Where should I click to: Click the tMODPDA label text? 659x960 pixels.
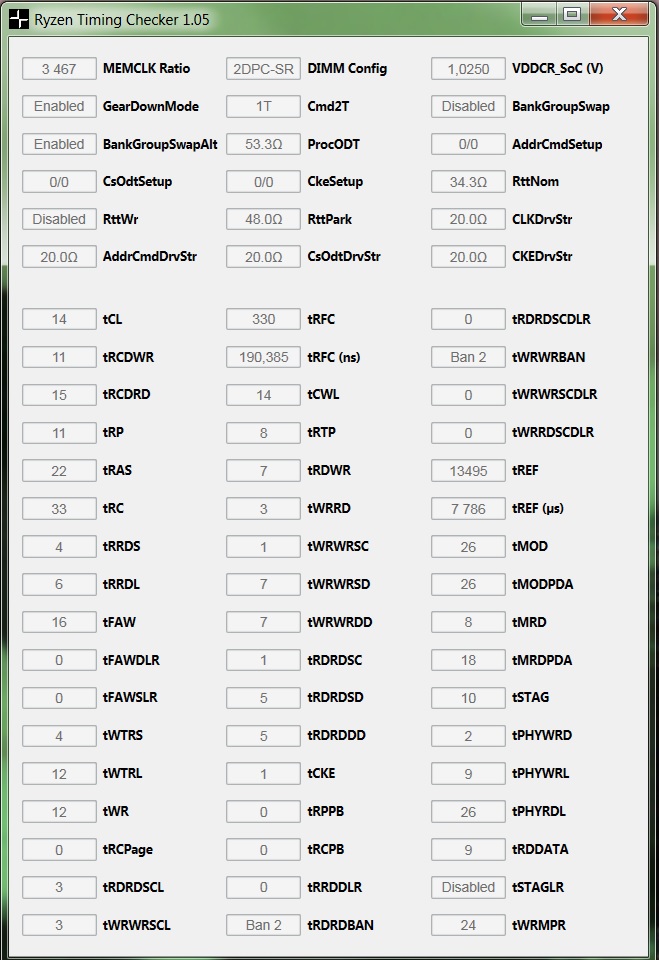[542, 585]
